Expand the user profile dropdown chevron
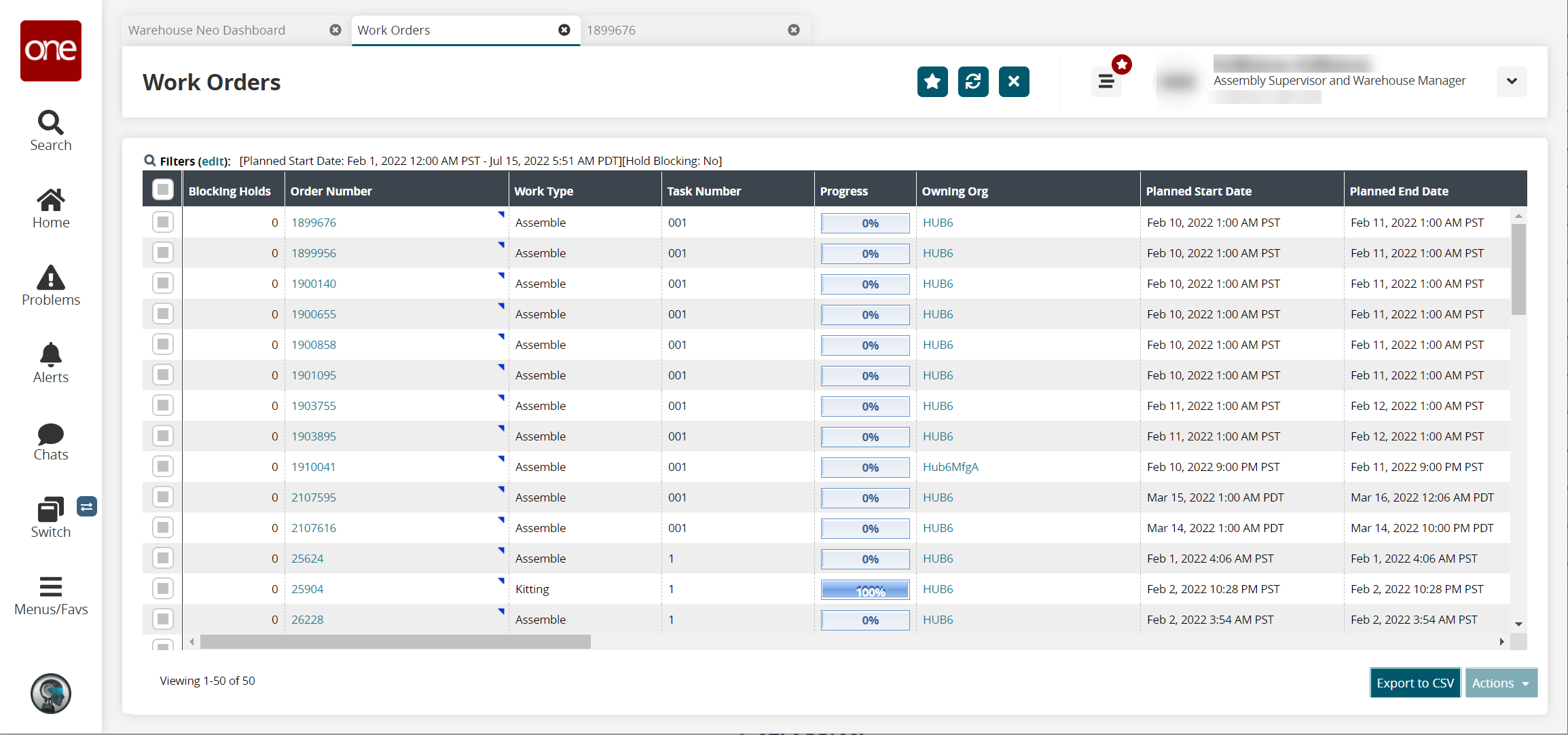Viewport: 1568px width, 735px height. click(1511, 81)
